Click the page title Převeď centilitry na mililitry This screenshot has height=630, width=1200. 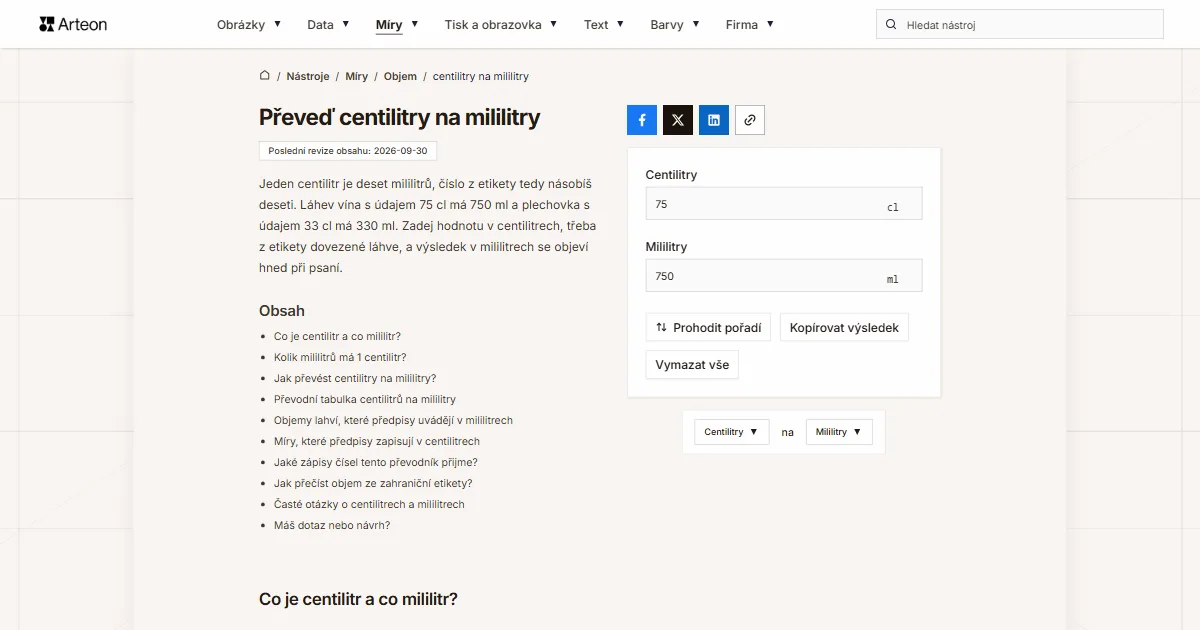(400, 117)
